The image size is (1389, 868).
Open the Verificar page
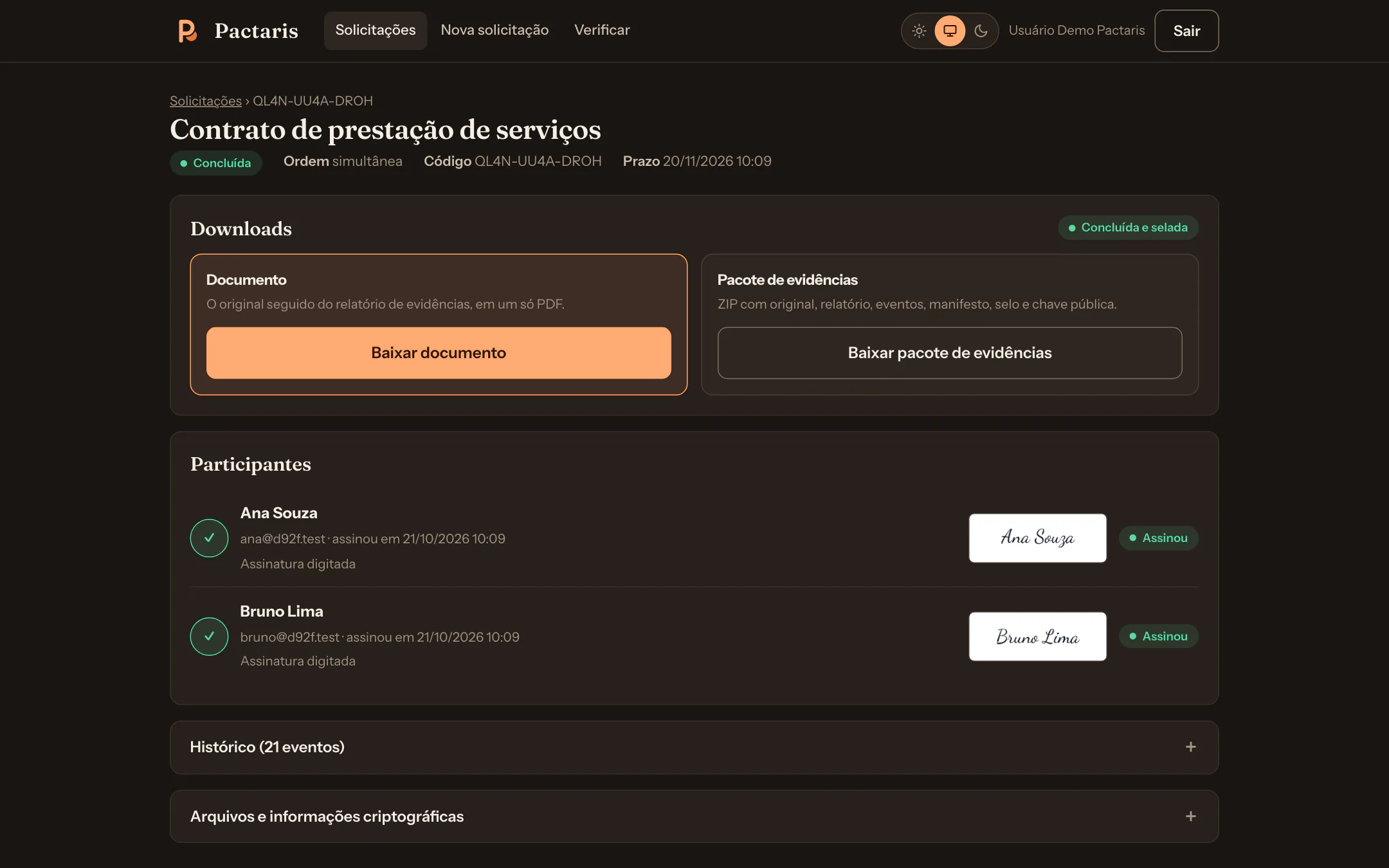tap(602, 30)
